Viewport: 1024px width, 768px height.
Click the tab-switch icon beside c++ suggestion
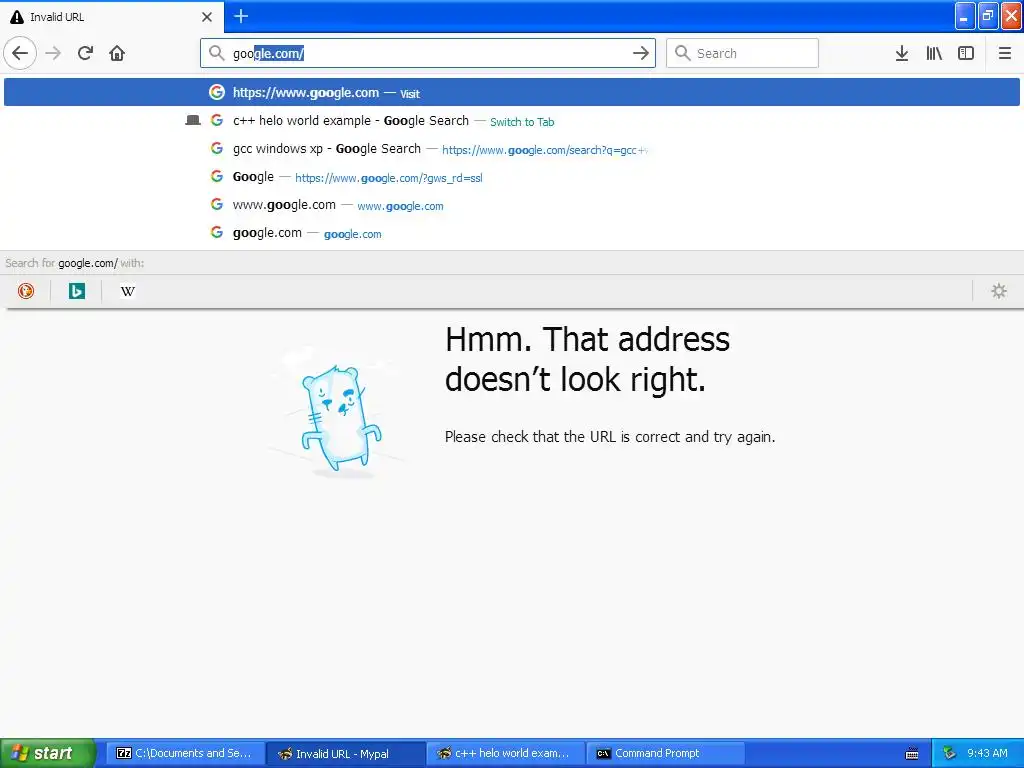coord(193,120)
